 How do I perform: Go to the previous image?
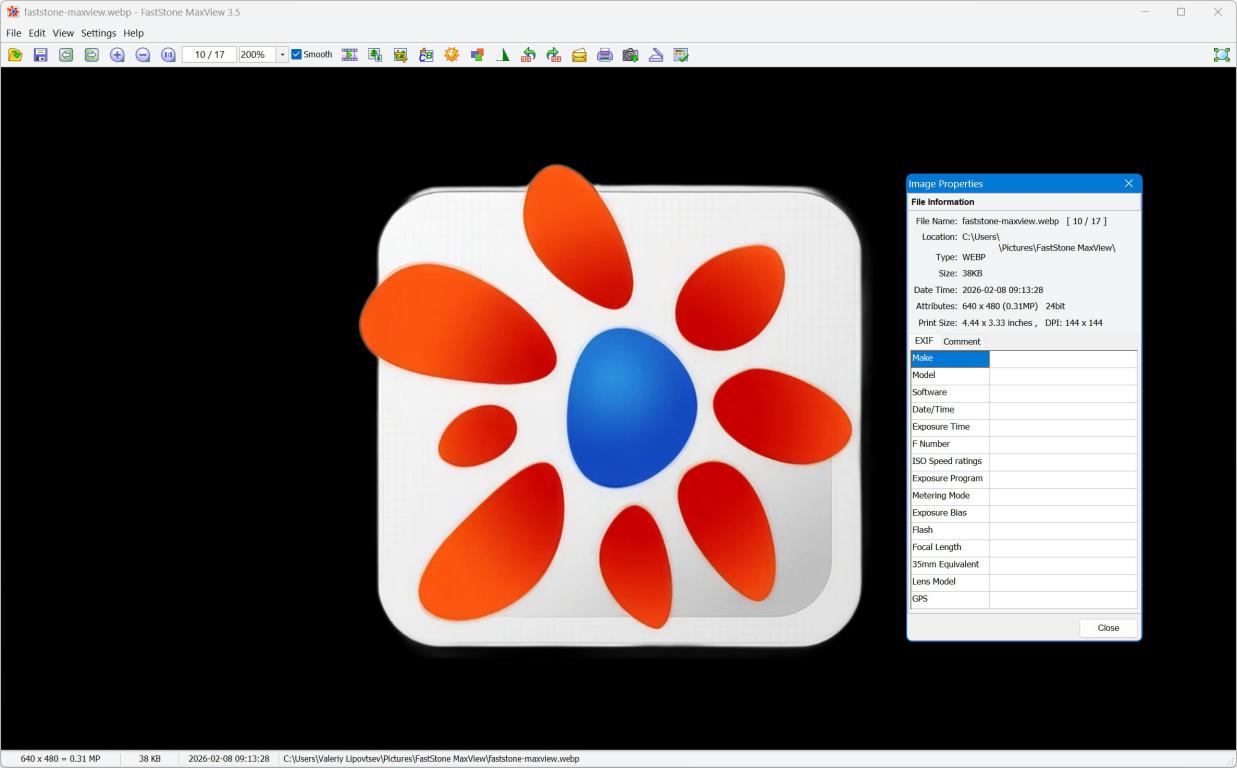(66, 55)
